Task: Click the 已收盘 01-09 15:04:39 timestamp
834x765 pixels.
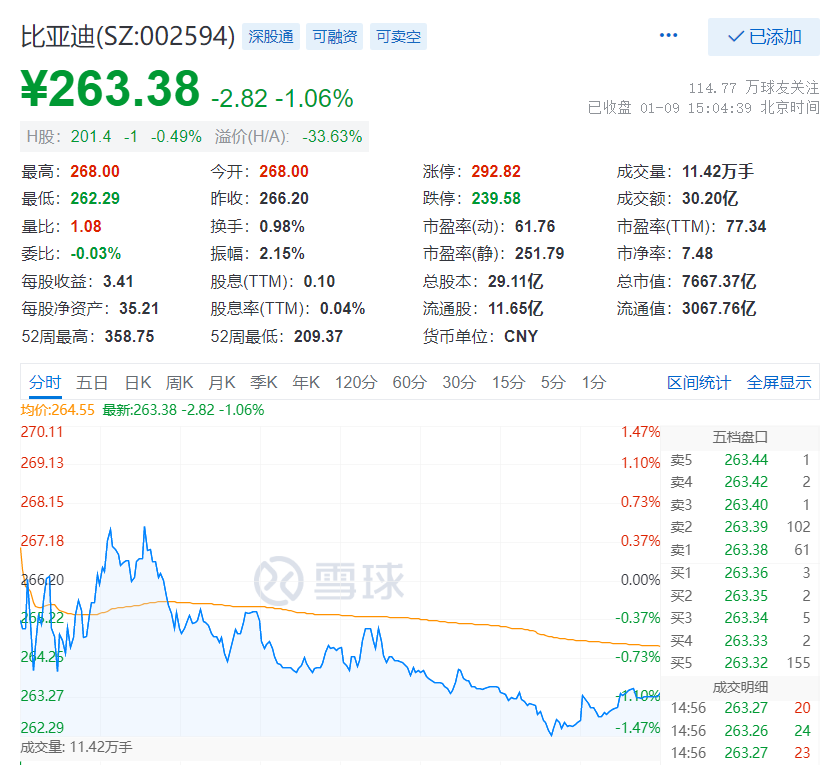Action: [x=703, y=108]
